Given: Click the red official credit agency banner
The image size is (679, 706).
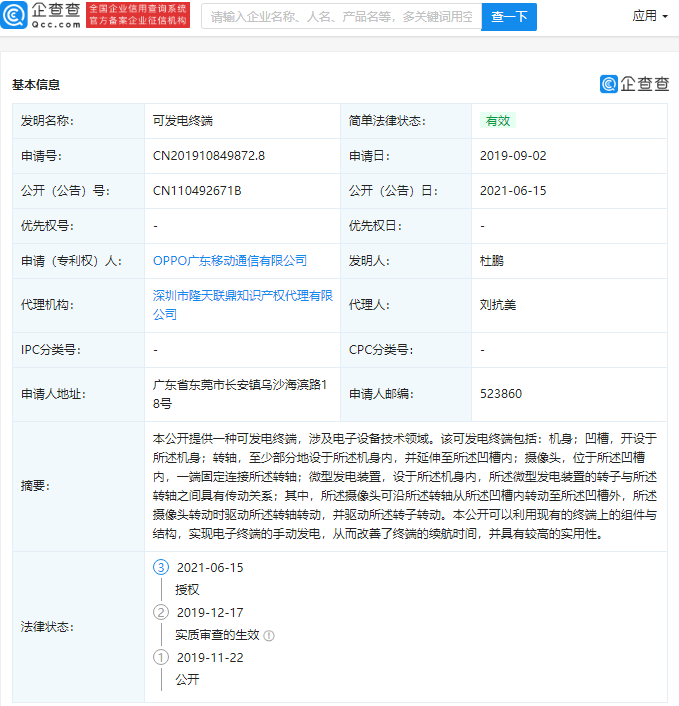Looking at the screenshot, I should 138,15.
